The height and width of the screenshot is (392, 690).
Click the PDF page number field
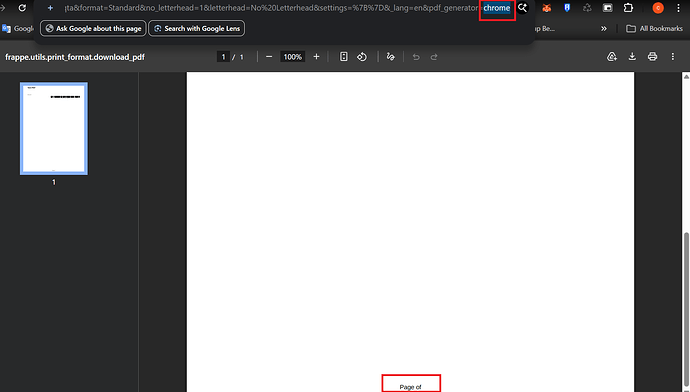(223, 57)
